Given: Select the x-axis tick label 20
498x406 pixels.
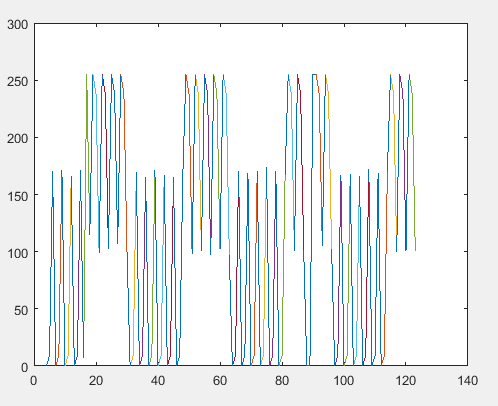Looking at the screenshot, I should (x=96, y=380).
